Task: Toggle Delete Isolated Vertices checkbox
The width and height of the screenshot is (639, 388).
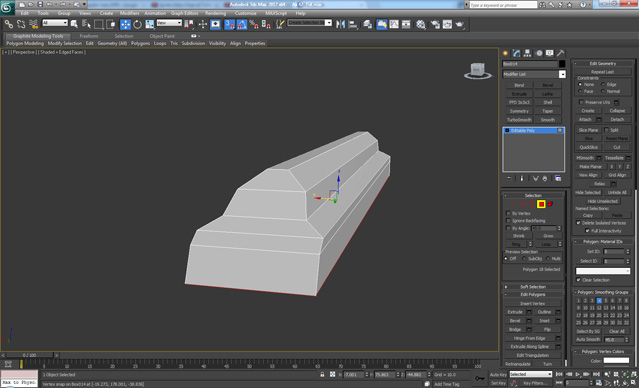Action: [x=578, y=223]
